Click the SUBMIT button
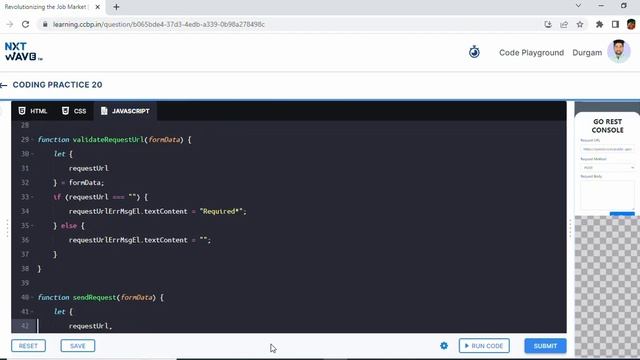 (545, 346)
